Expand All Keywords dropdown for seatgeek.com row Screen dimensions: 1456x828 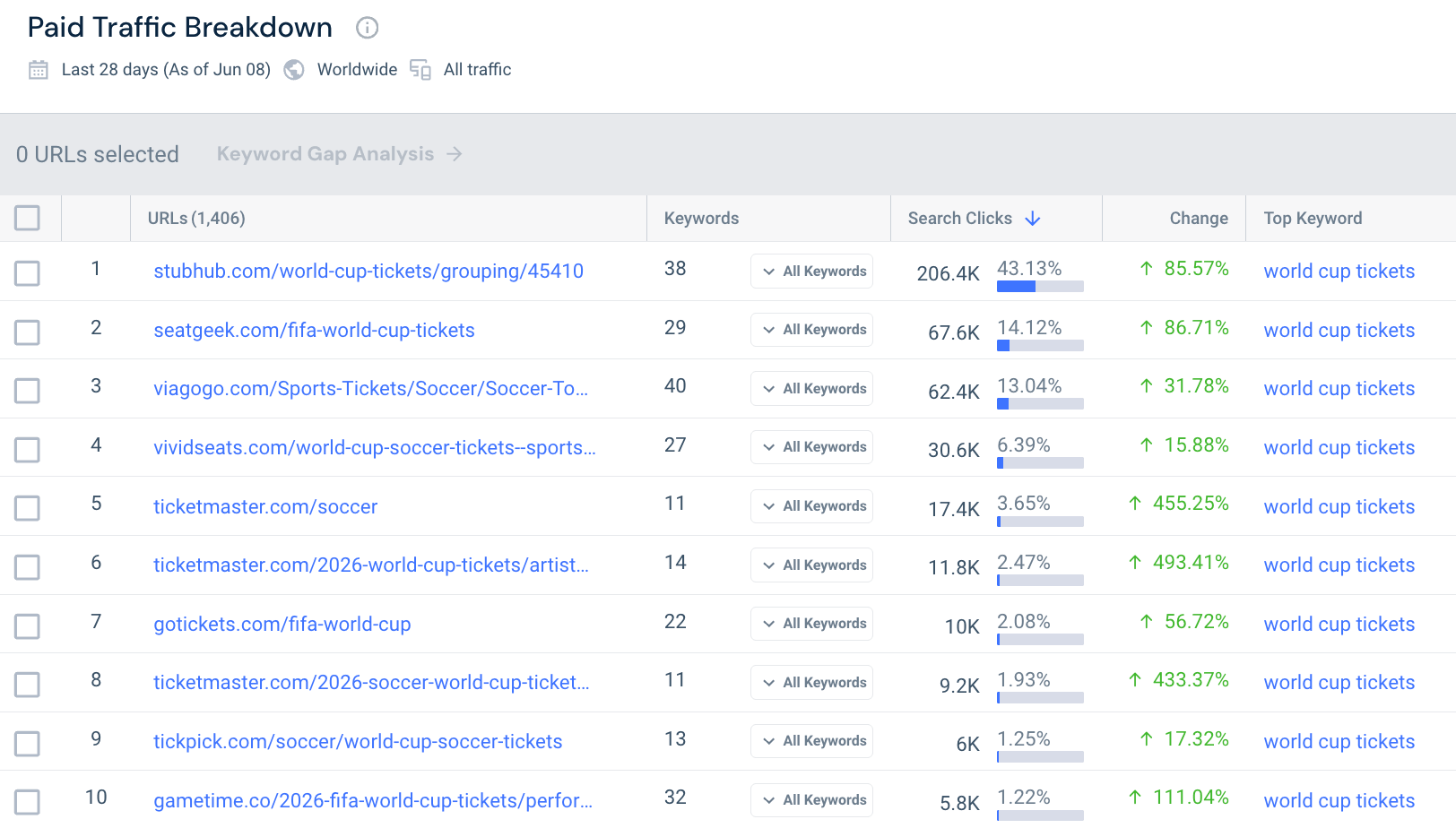point(811,330)
